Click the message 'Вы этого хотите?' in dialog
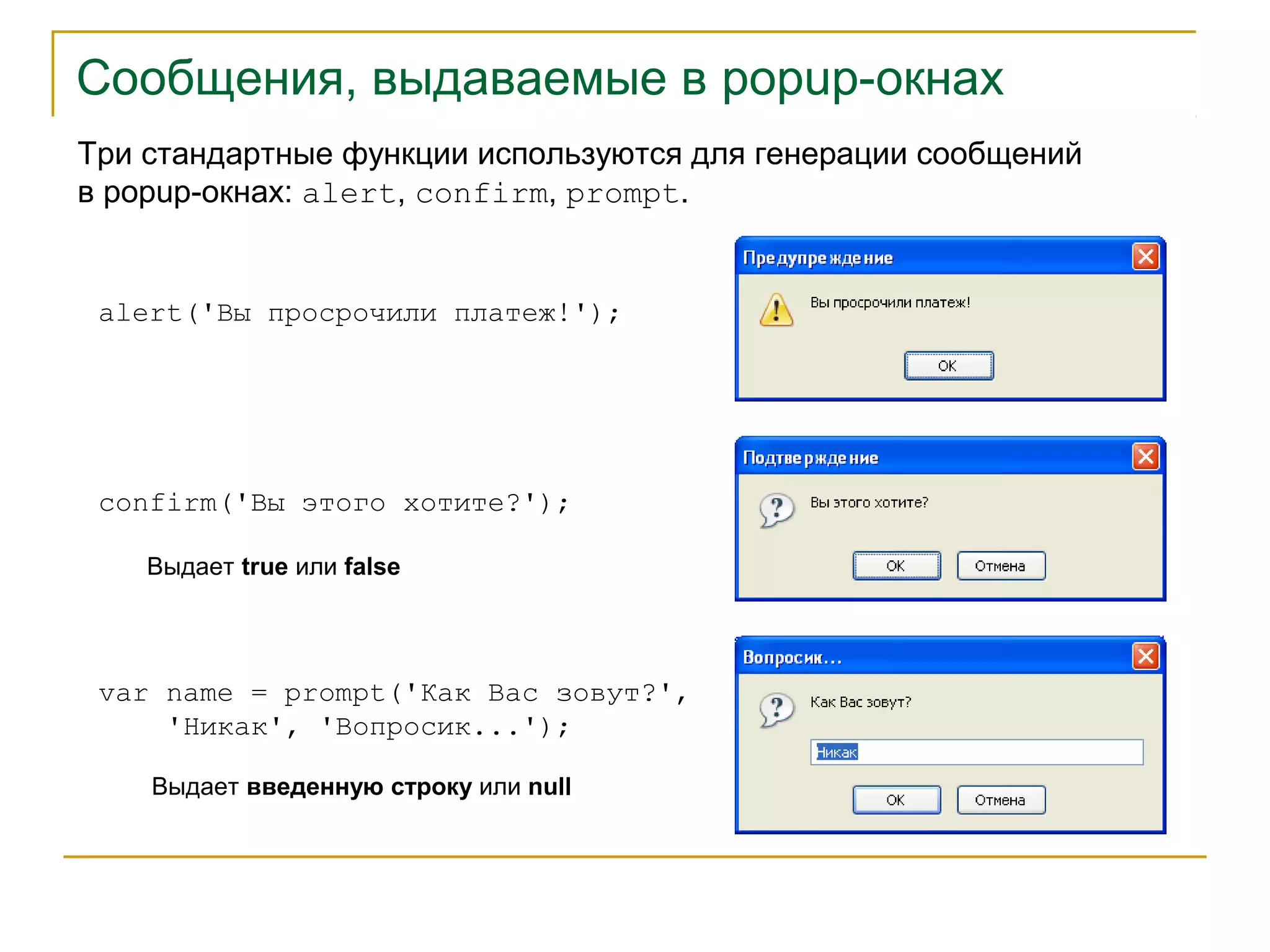The image size is (1270, 952). [869, 503]
